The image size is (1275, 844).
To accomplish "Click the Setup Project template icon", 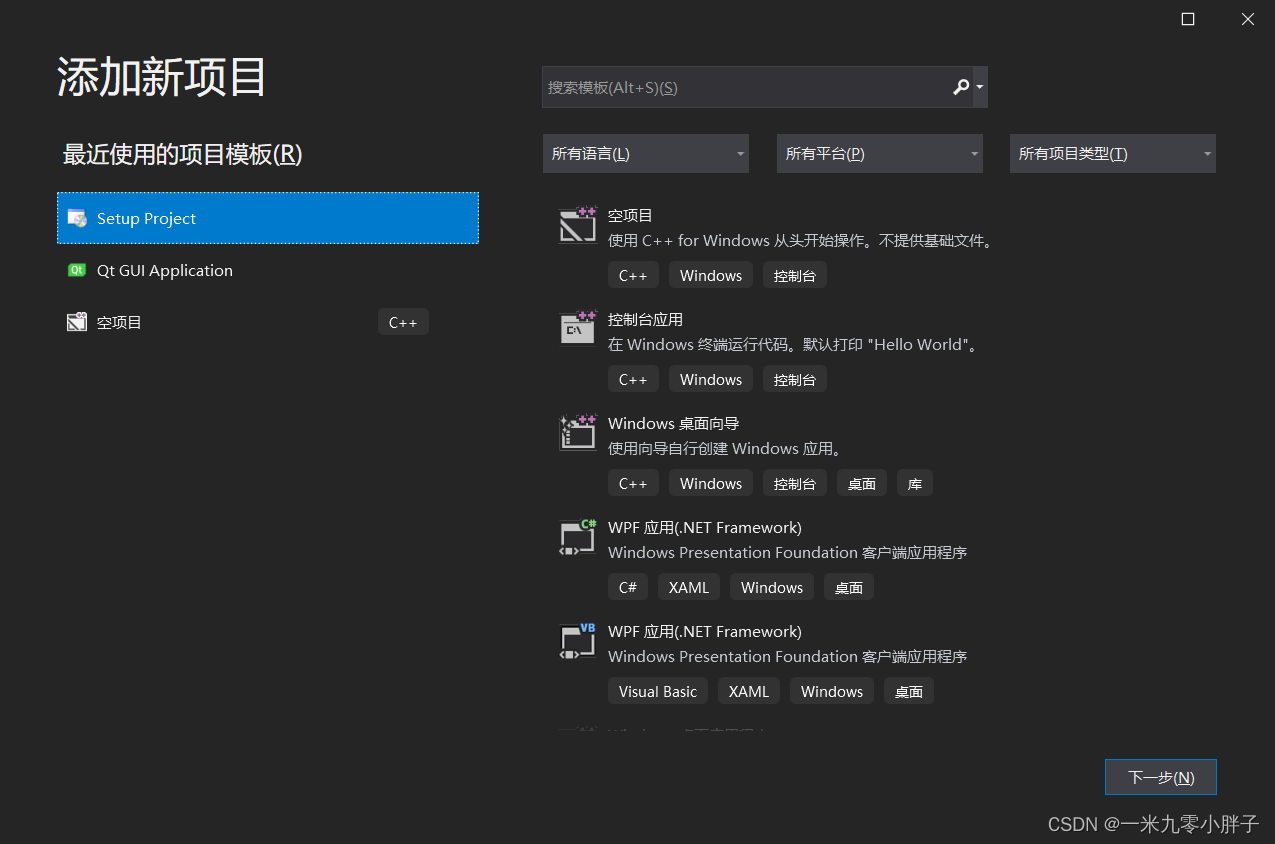I will (77, 218).
